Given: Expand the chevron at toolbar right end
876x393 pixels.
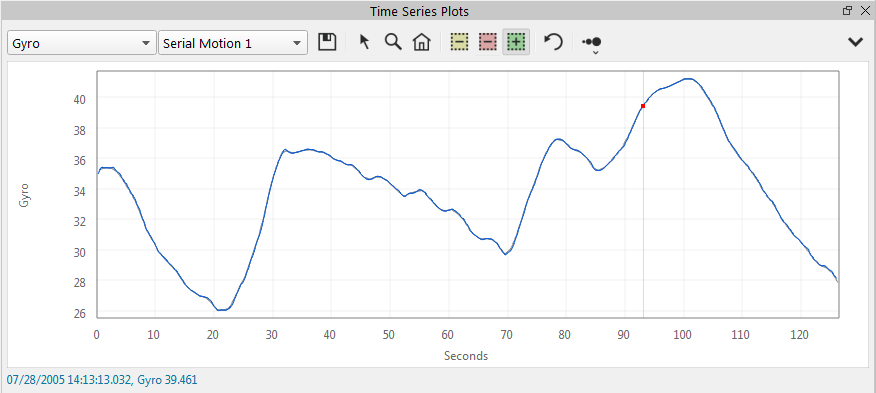Looking at the screenshot, I should click(x=855, y=42).
